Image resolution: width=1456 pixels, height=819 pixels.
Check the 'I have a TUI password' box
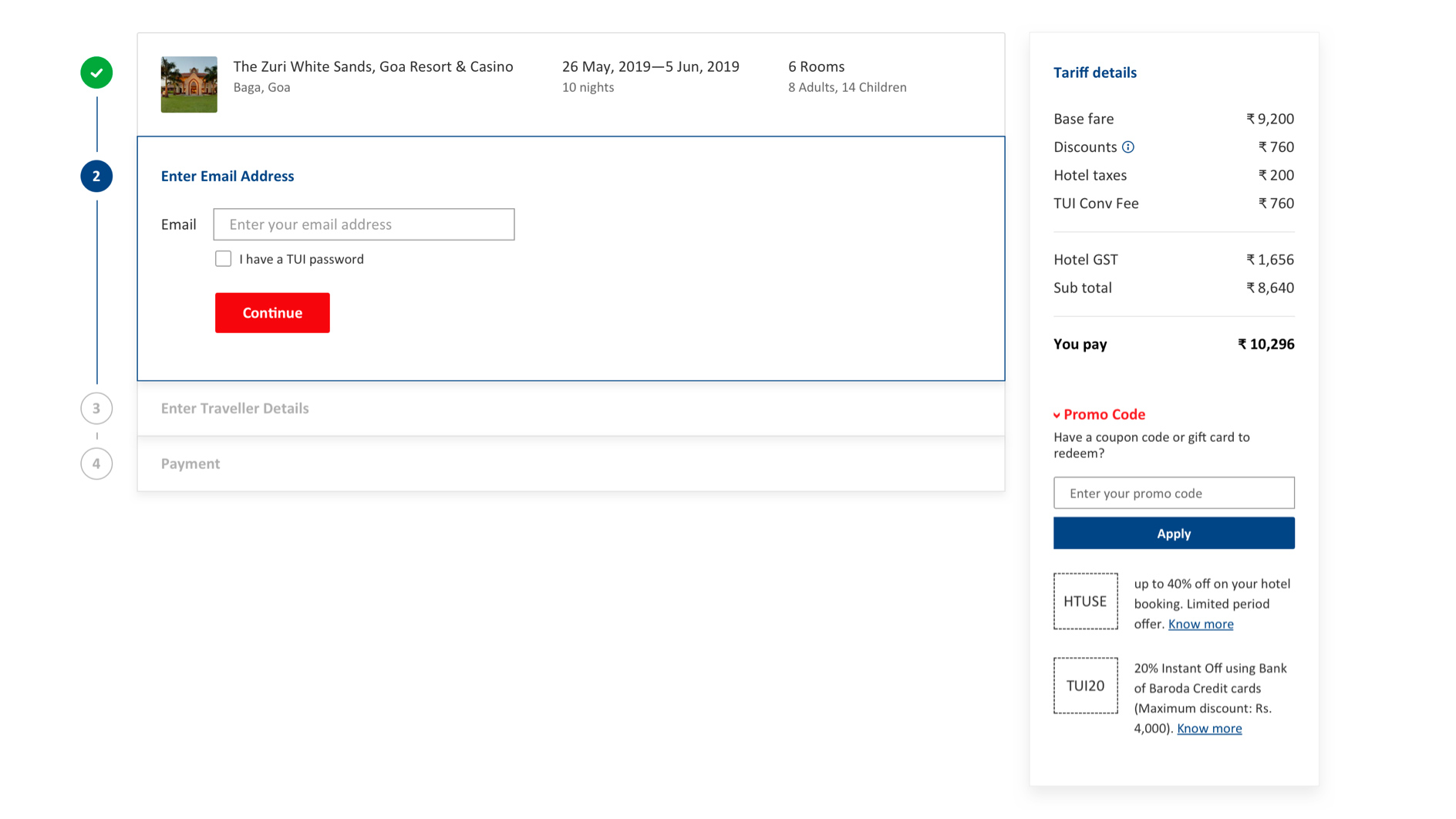tap(223, 259)
